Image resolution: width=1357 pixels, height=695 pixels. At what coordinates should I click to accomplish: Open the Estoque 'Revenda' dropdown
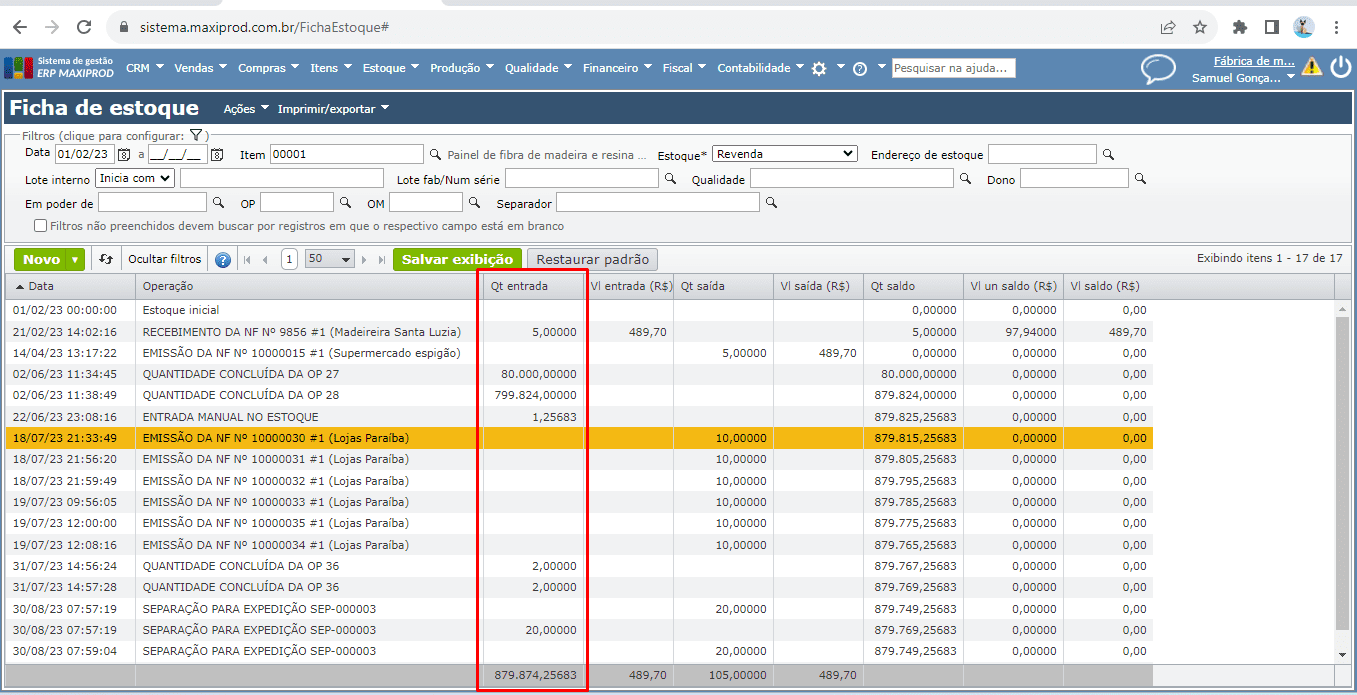(x=785, y=154)
